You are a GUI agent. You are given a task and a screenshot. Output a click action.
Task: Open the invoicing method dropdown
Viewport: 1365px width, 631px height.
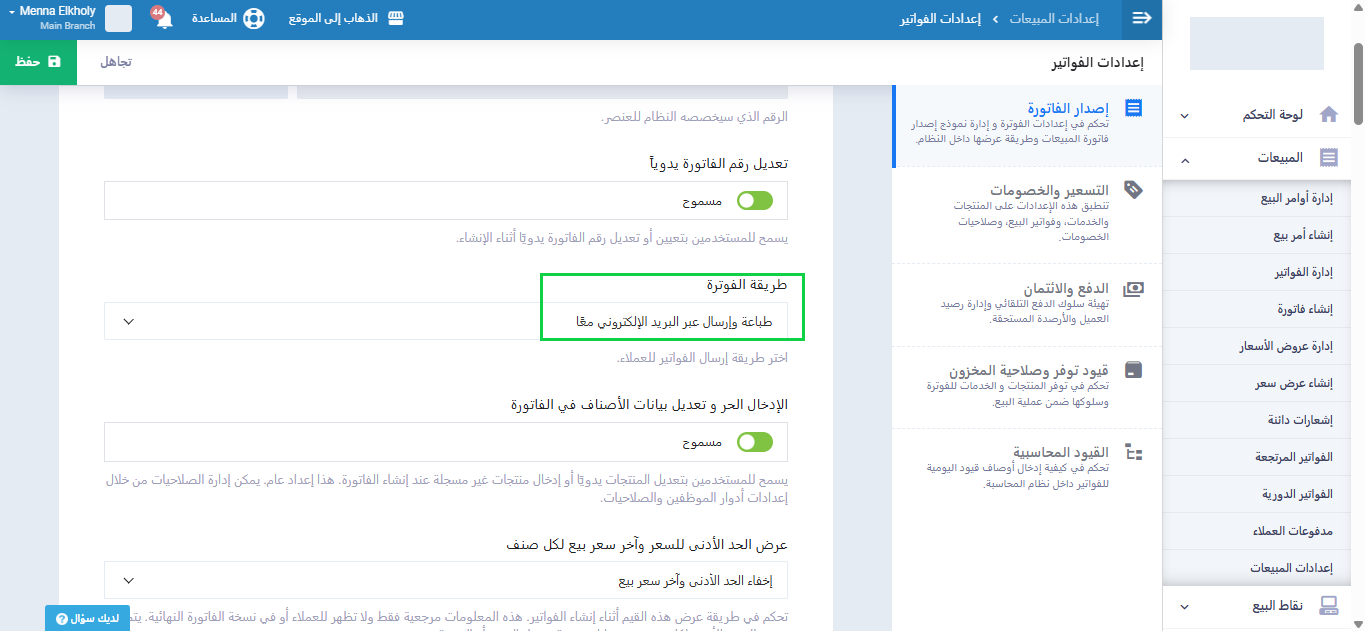446,322
